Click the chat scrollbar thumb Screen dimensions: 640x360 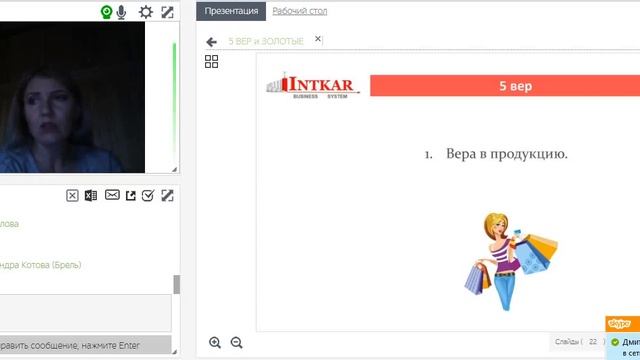point(177,284)
